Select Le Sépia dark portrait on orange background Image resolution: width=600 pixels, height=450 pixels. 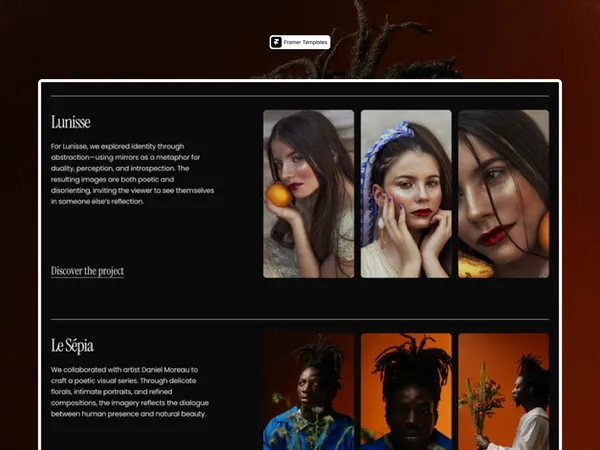(406, 391)
